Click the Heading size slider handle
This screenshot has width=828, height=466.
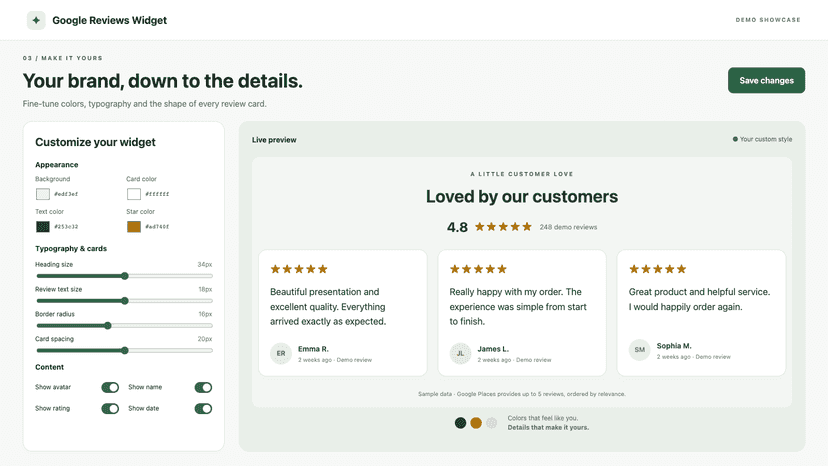[125, 276]
